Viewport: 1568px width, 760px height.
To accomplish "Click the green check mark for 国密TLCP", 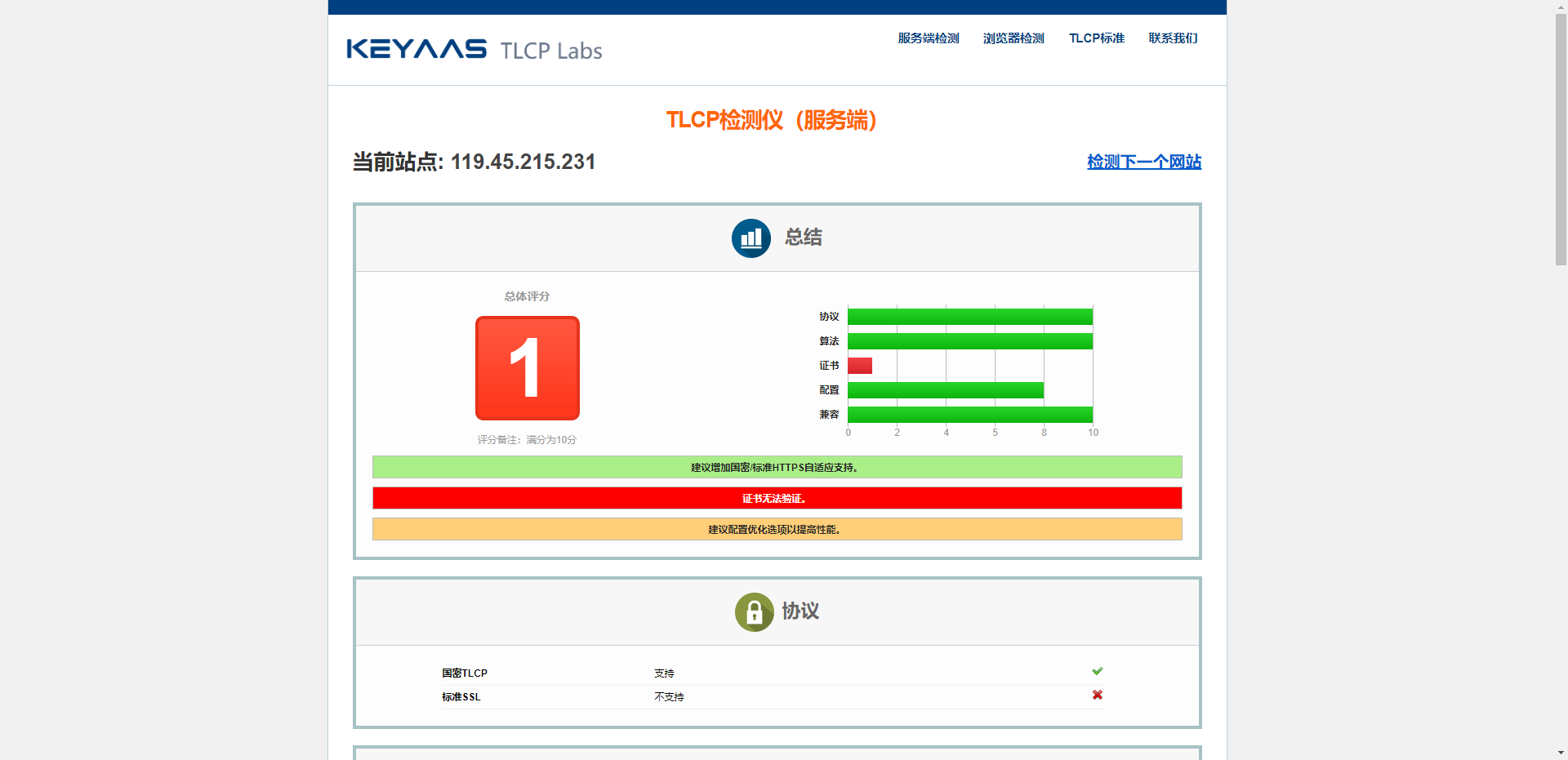I will (1097, 671).
